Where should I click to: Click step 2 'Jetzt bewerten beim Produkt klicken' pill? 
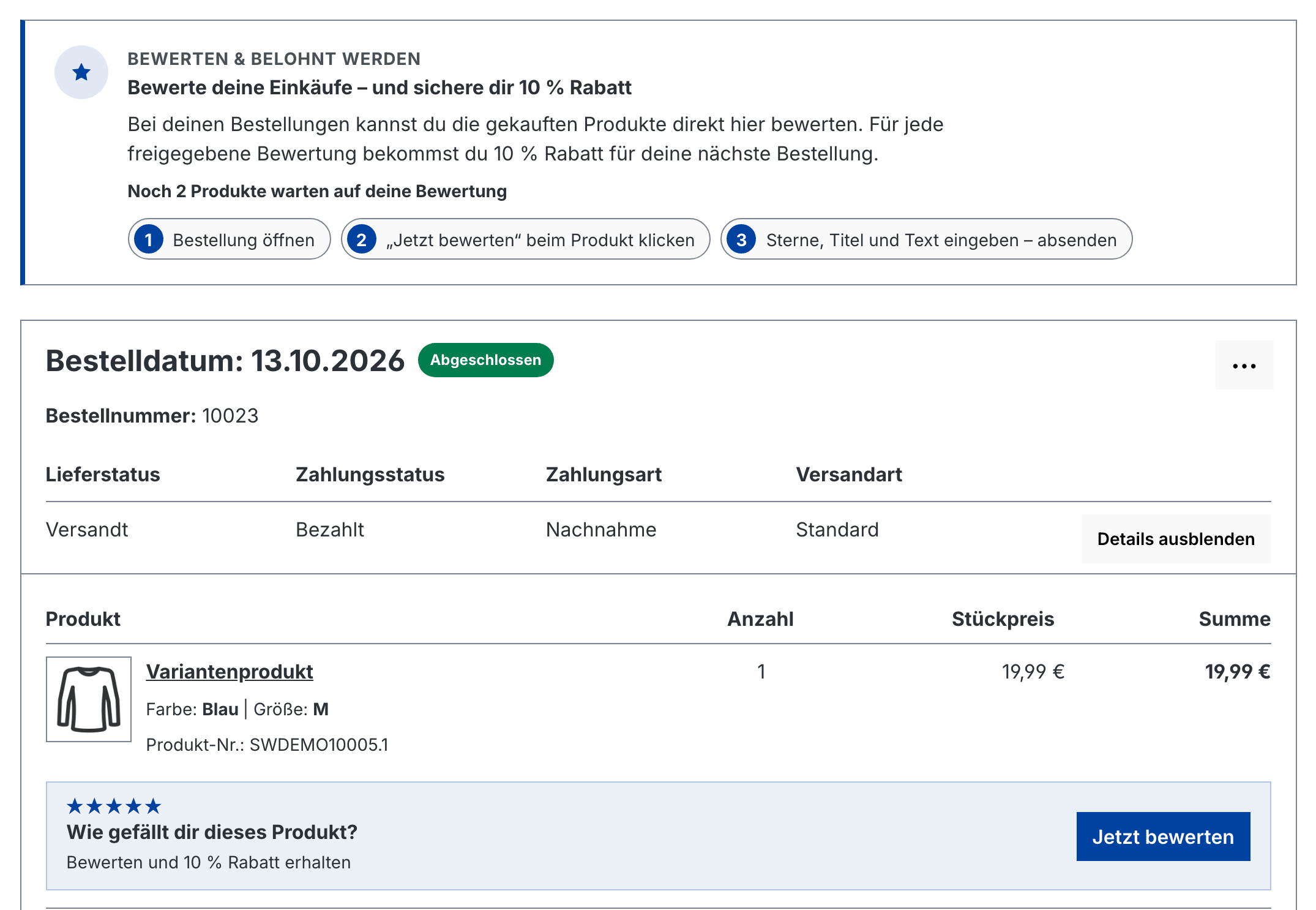pyautogui.click(x=526, y=239)
